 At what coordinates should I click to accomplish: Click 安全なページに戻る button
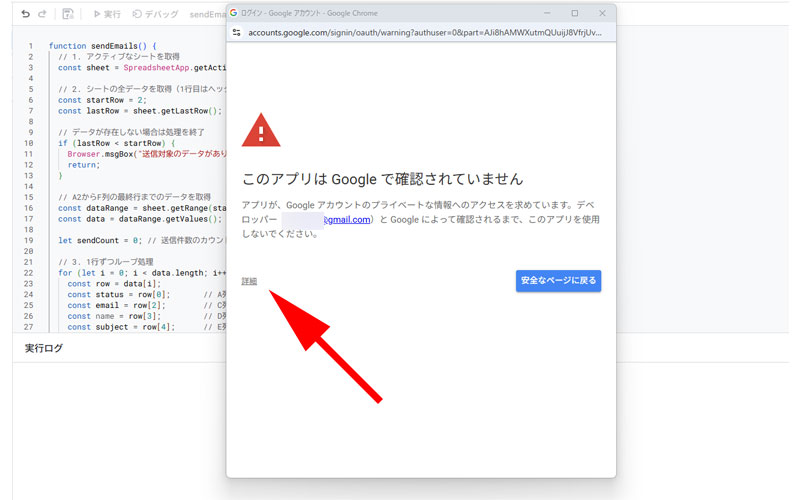[558, 281]
